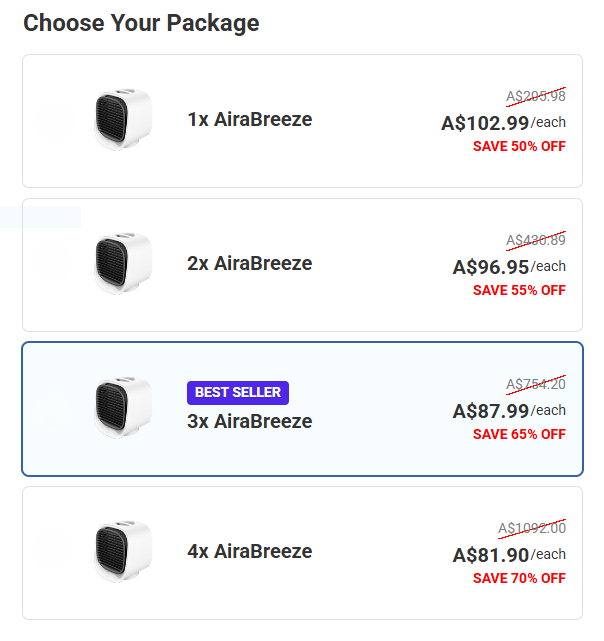Click the purple BEST SELLER badge
This screenshot has height=641, width=604.
click(x=238, y=393)
